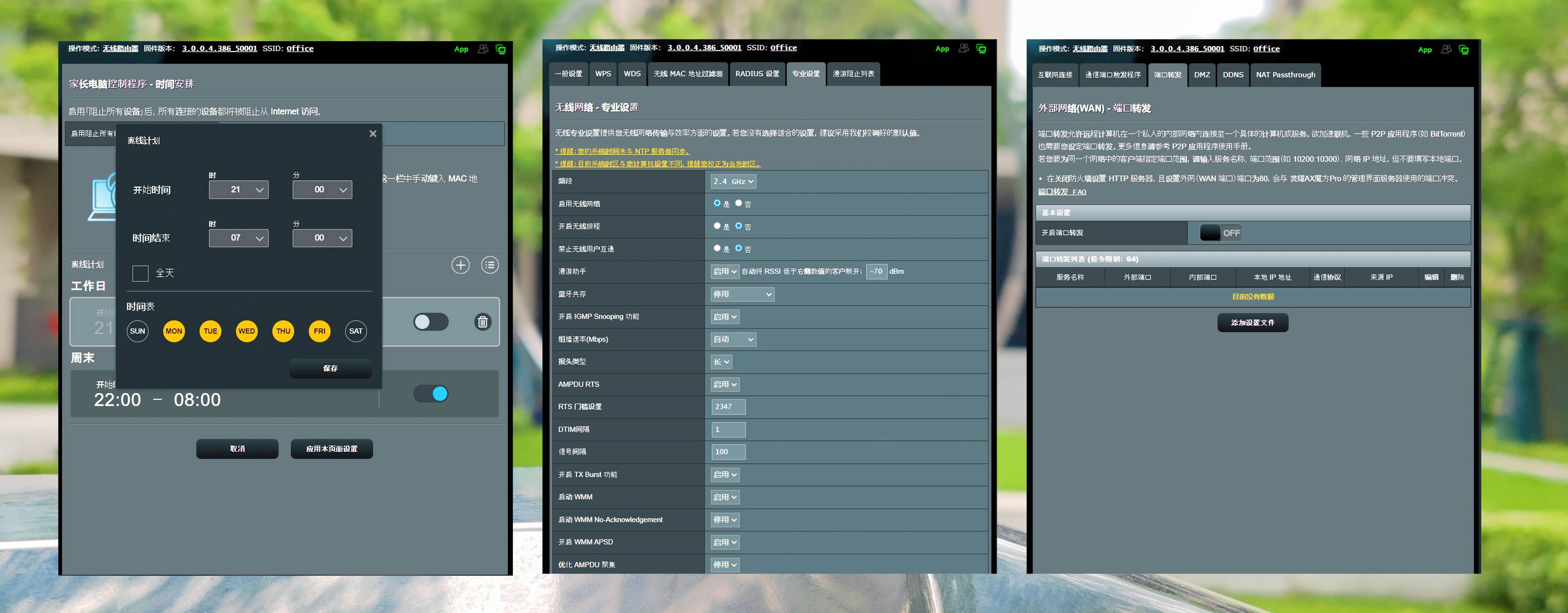Open 开启 TX Burst 功能 dropdown

(x=725, y=474)
